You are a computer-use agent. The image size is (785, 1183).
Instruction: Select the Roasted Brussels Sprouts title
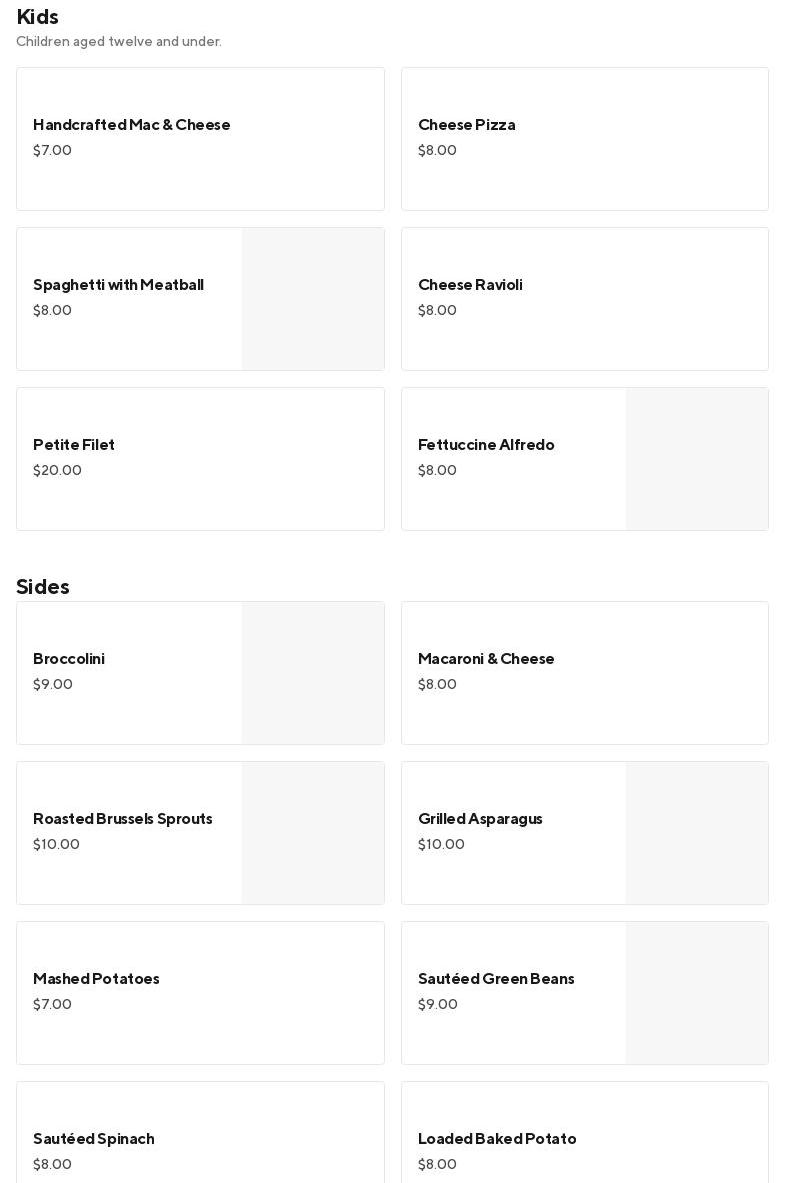pos(122,819)
